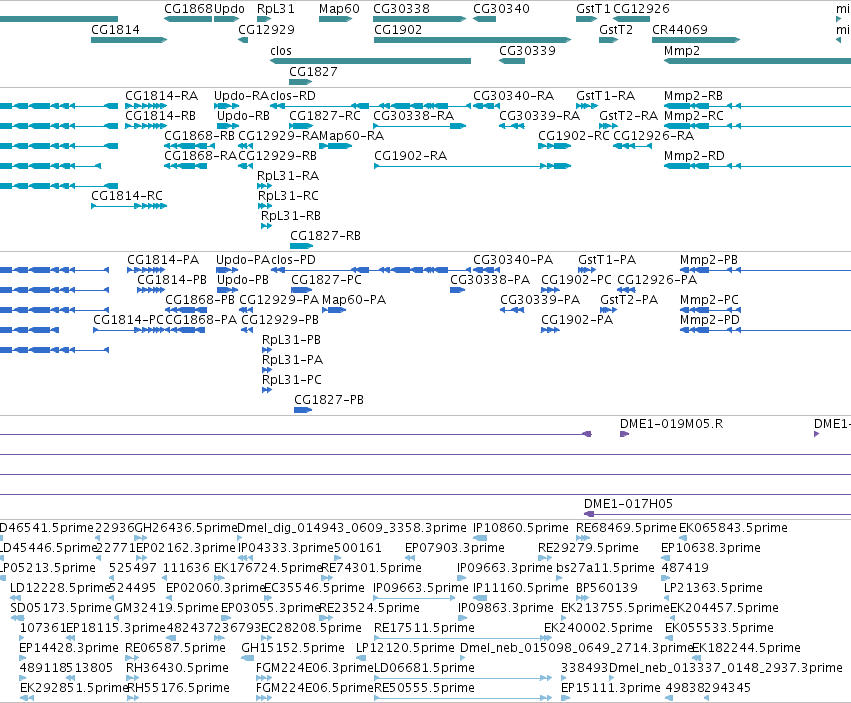The width and height of the screenshot is (851, 703).
Task: Click the CG12929 gene label
Action: pyautogui.click(x=266, y=29)
